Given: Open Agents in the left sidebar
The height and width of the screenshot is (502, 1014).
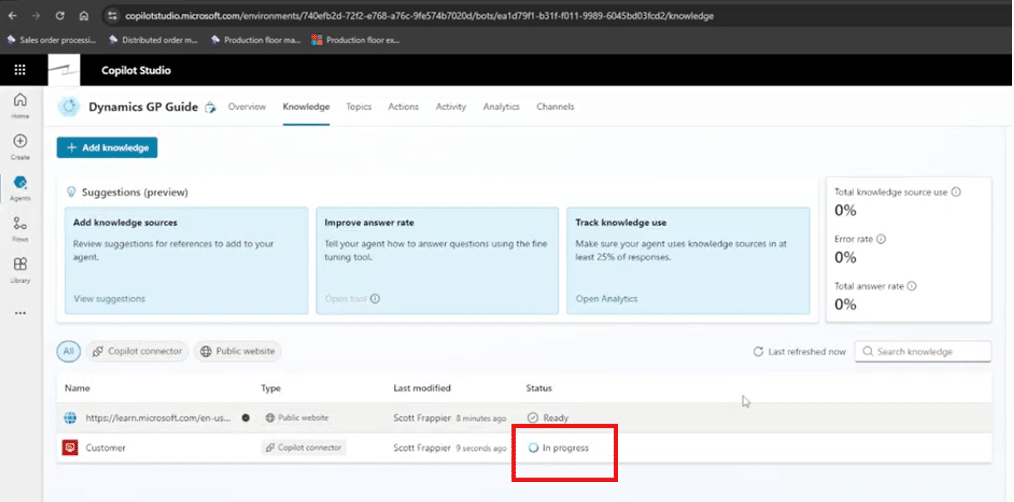Looking at the screenshot, I should point(20,188).
